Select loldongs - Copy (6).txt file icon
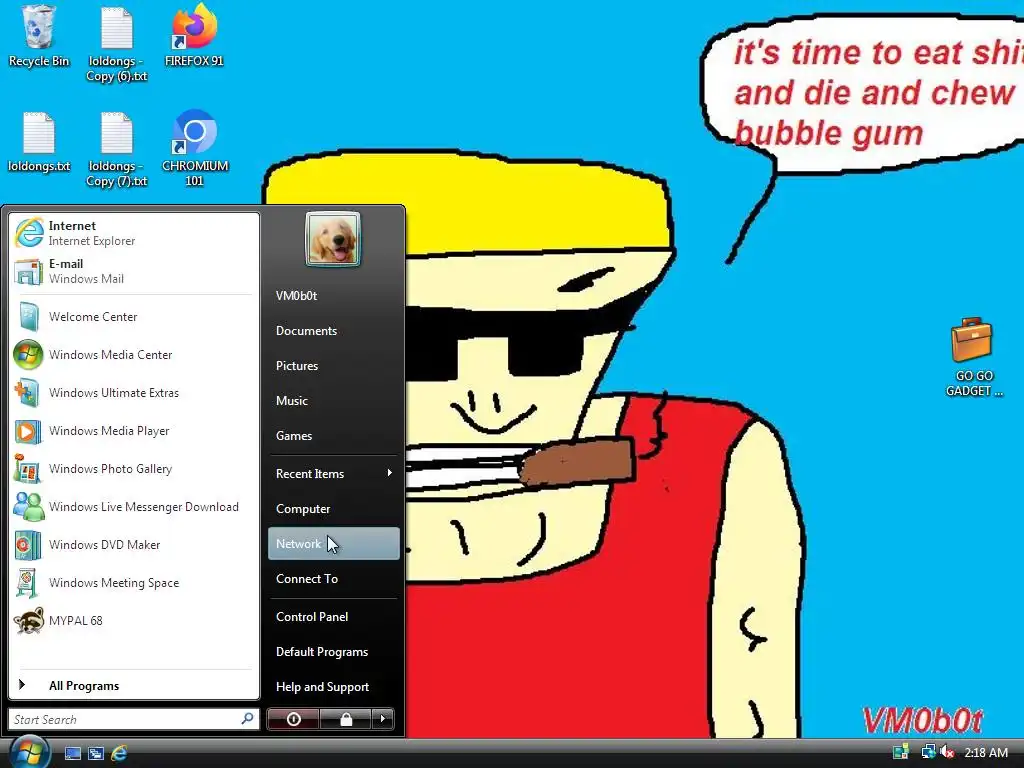The image size is (1024, 768). pos(117,44)
